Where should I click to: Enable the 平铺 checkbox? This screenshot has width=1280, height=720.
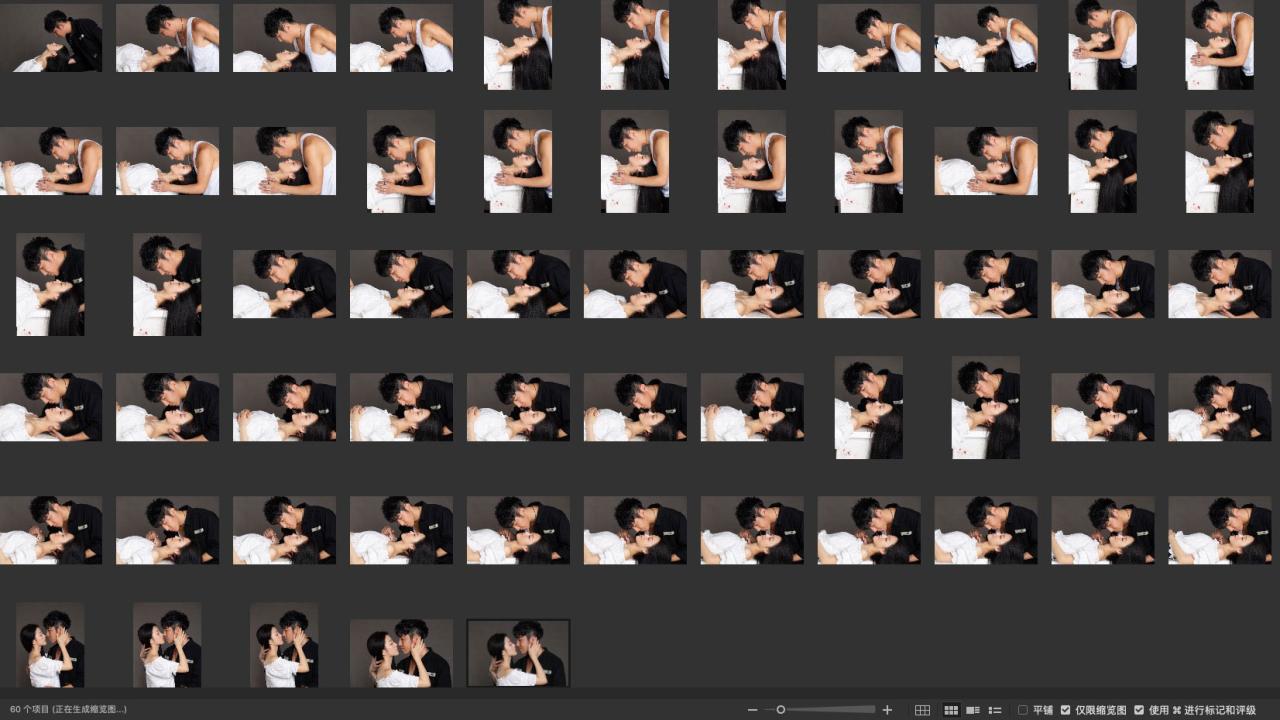pos(1023,710)
